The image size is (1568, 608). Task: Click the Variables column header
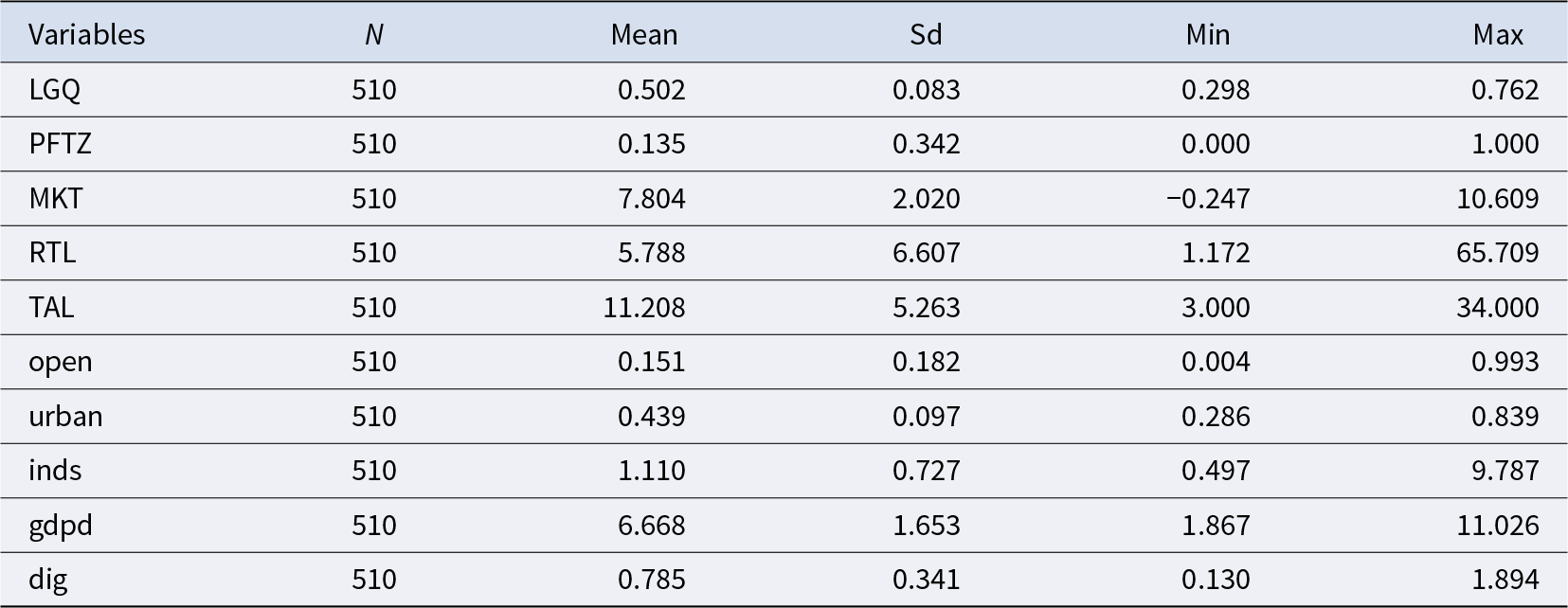pyautogui.click(x=86, y=35)
